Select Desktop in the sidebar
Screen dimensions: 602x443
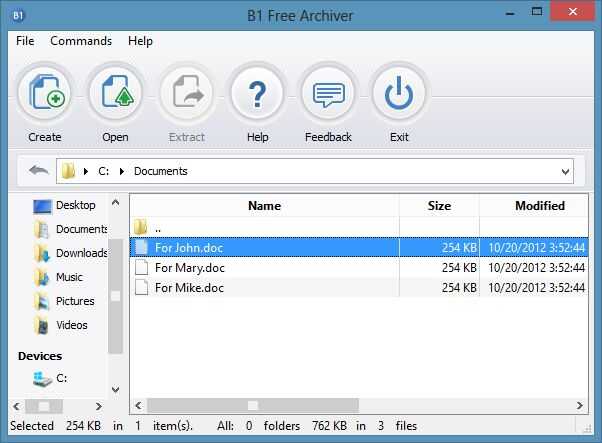click(x=64, y=205)
